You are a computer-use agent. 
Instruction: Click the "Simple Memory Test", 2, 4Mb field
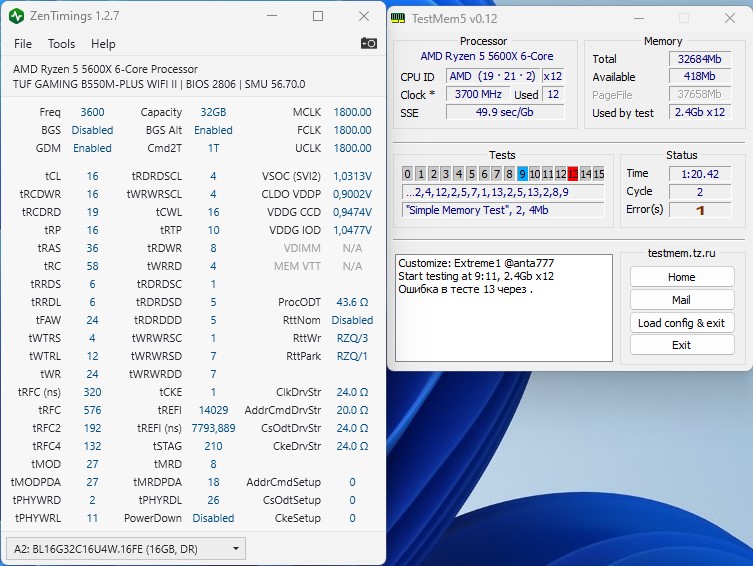(x=503, y=210)
